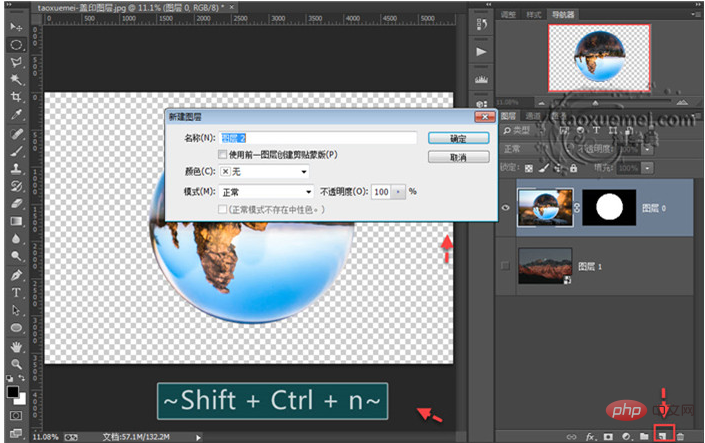The height and width of the screenshot is (443, 705).
Task: Click delete layer trash icon
Action: point(680,436)
